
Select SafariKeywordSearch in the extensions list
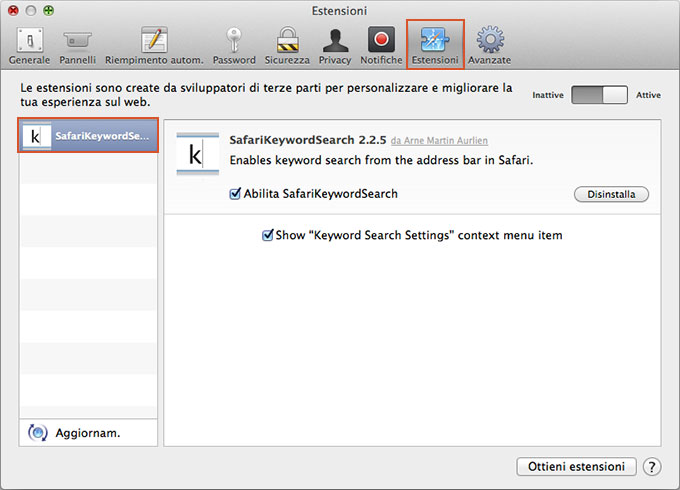click(88, 135)
